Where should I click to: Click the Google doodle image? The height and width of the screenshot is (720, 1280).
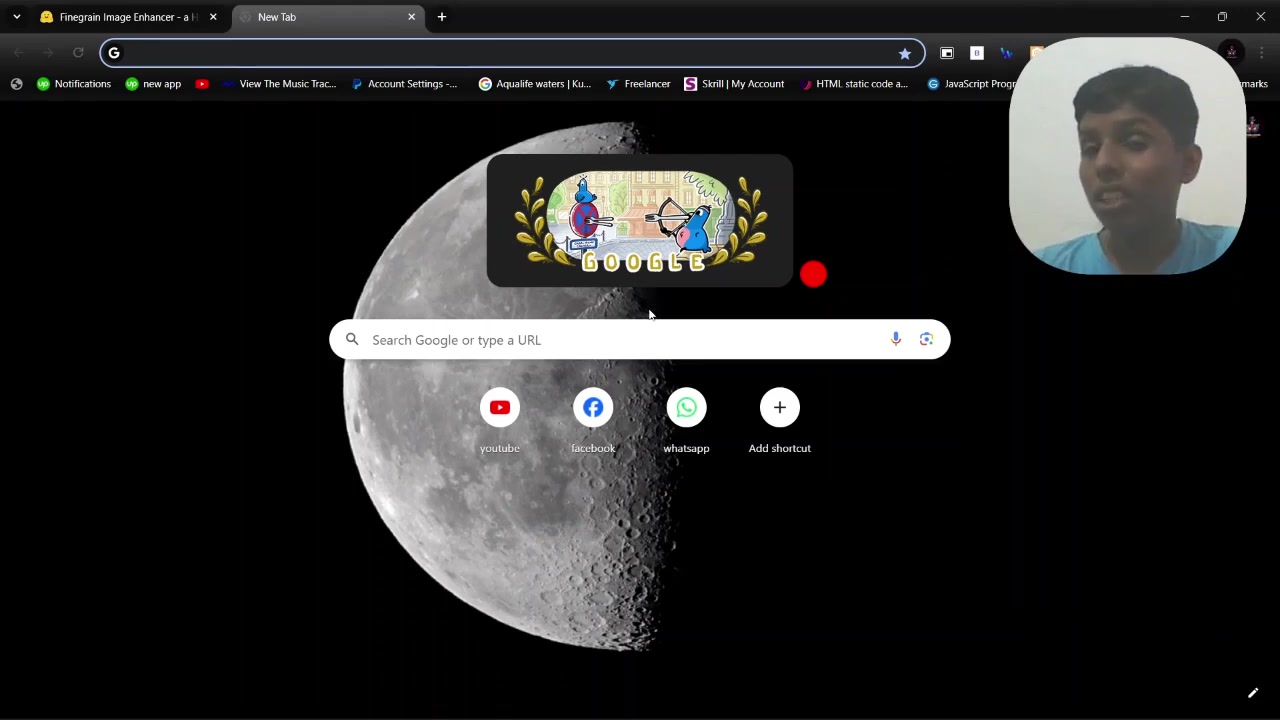(640, 222)
